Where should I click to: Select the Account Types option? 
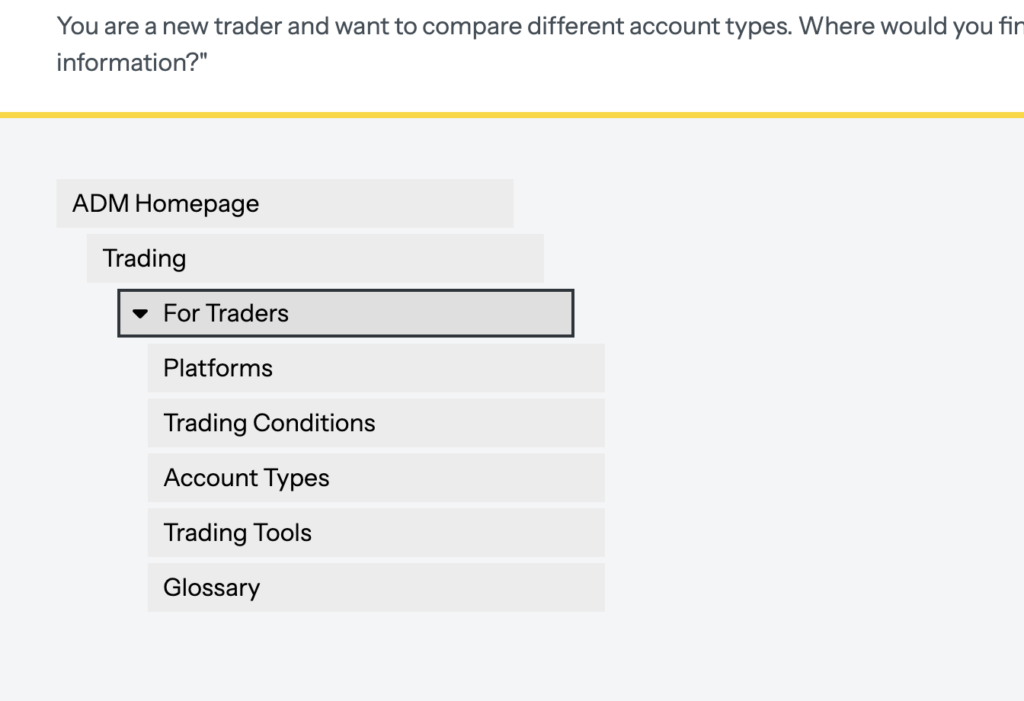(x=246, y=478)
